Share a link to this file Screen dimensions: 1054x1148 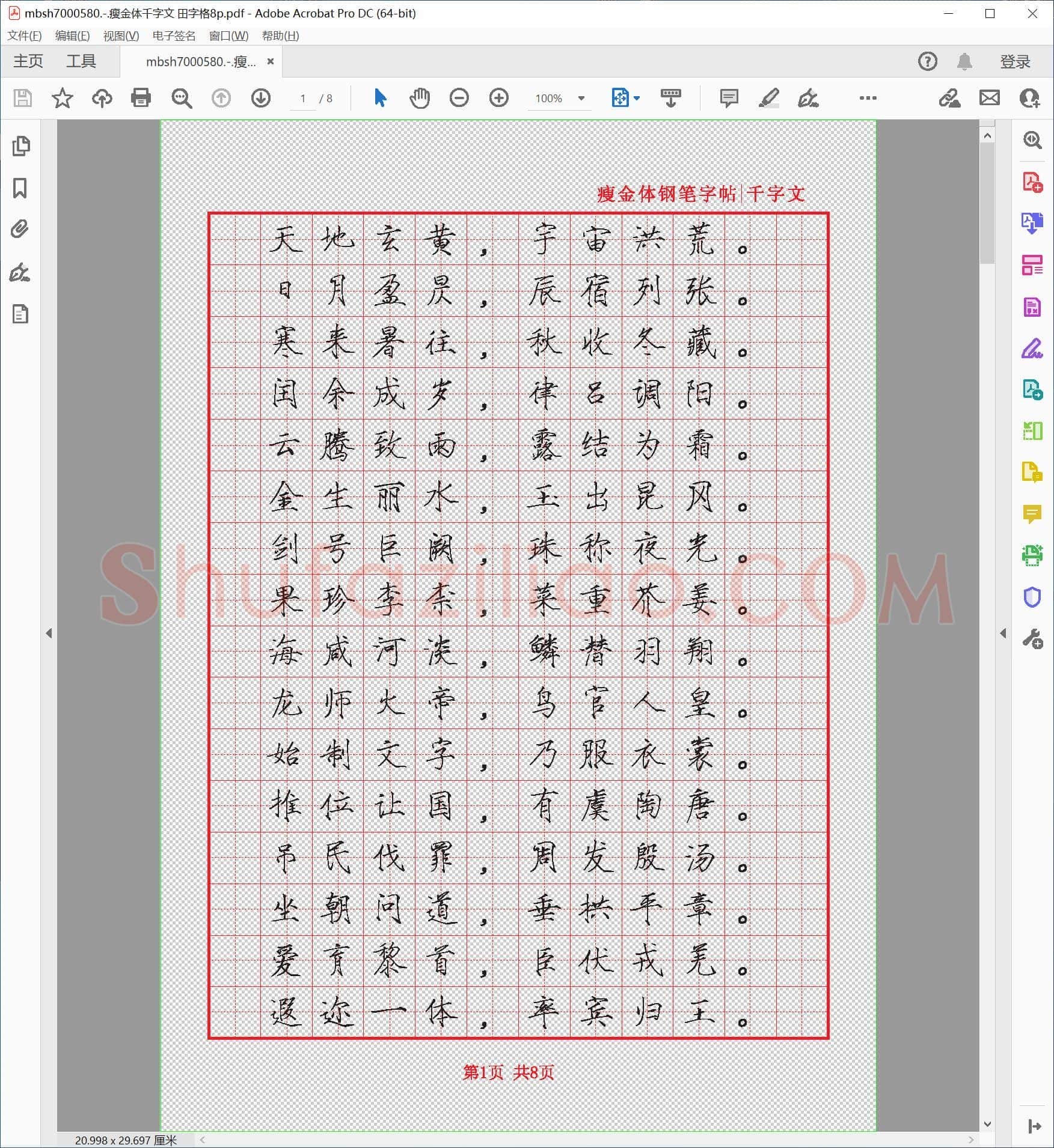pyautogui.click(x=950, y=98)
